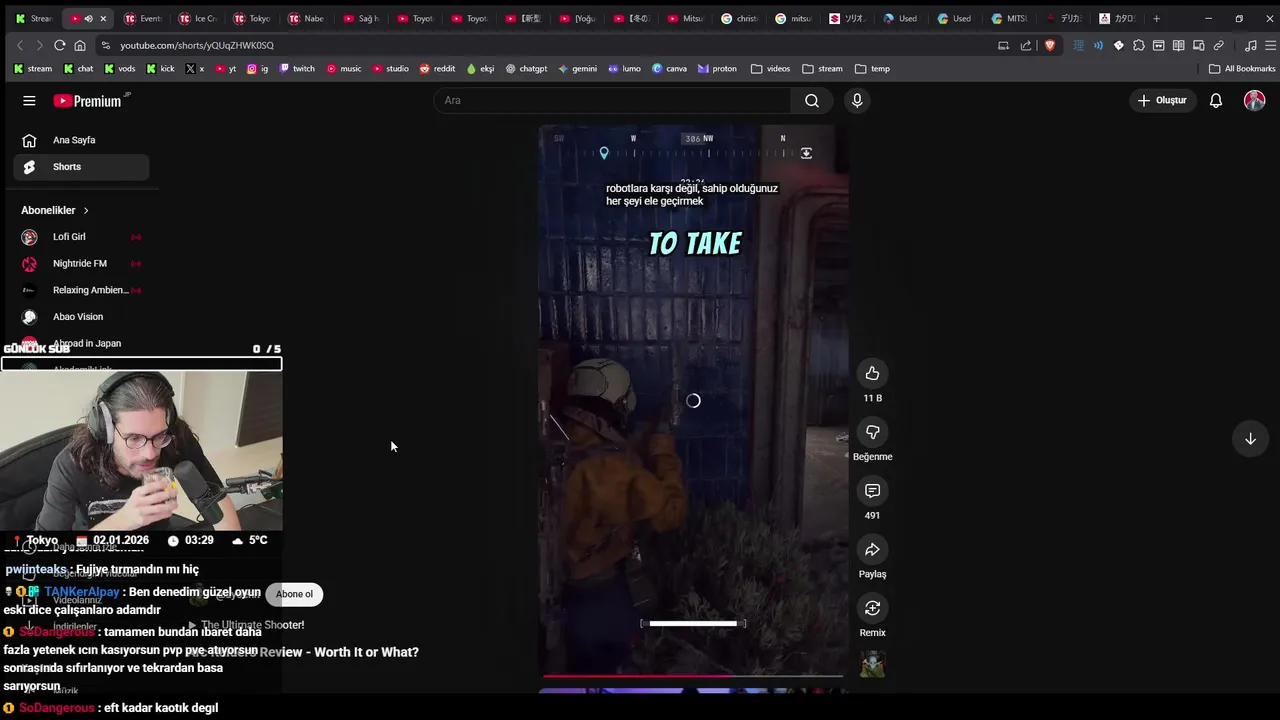Open the canva bookmark
This screenshot has height=720, width=1280.
click(669, 69)
